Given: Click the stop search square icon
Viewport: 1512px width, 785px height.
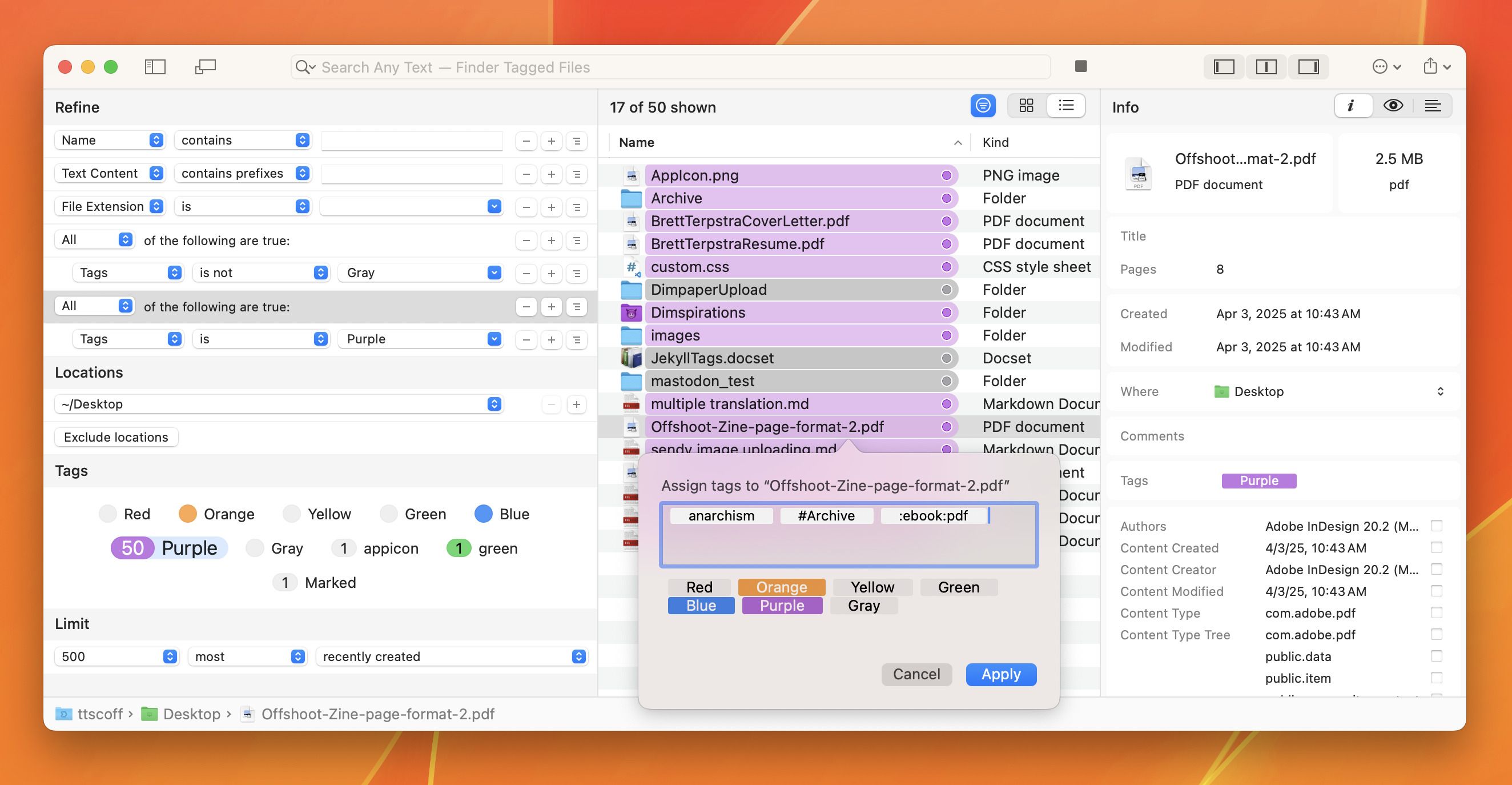Looking at the screenshot, I should pos(1080,66).
